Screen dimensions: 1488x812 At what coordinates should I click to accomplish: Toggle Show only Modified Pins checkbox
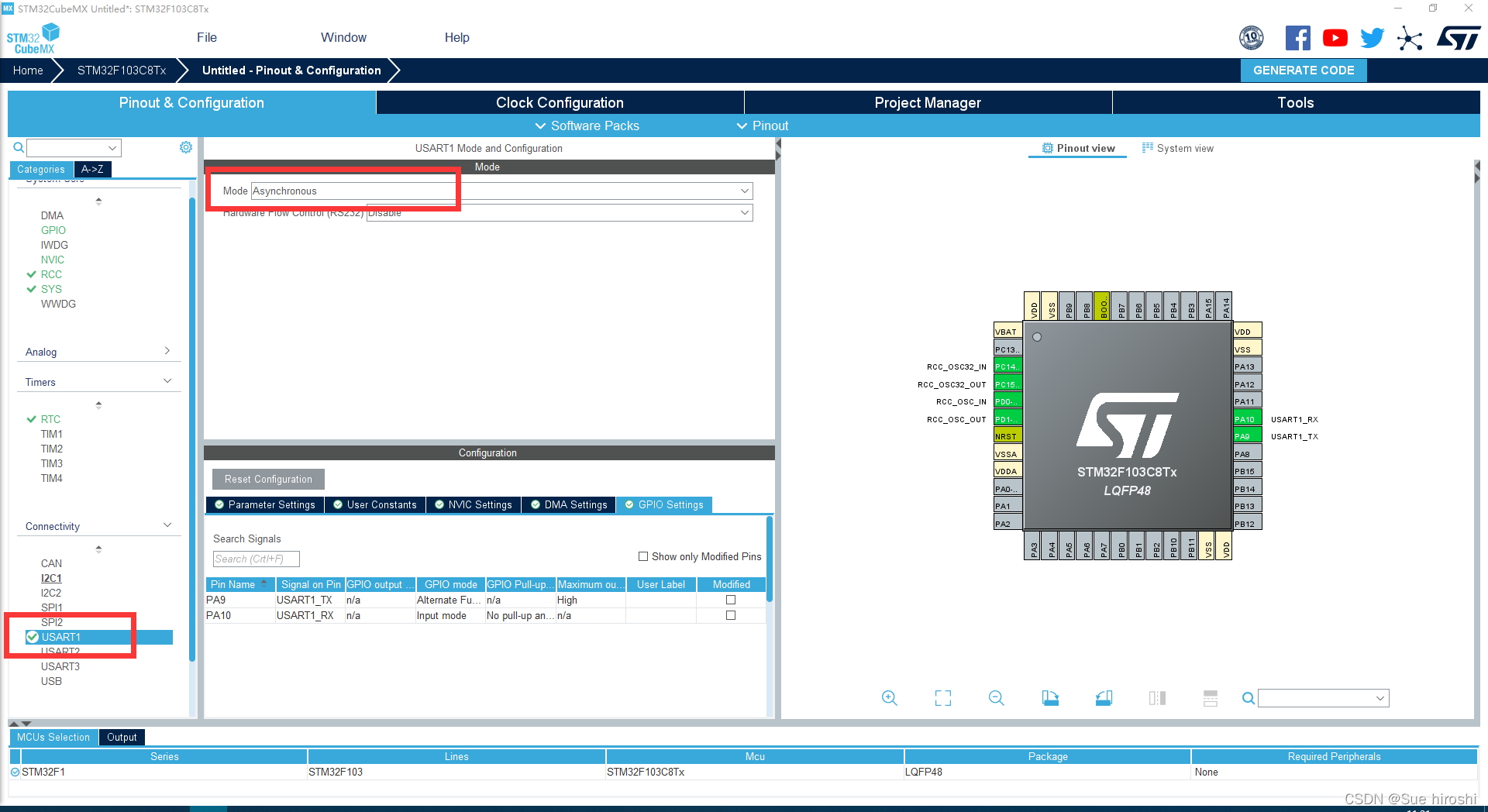pos(643,556)
